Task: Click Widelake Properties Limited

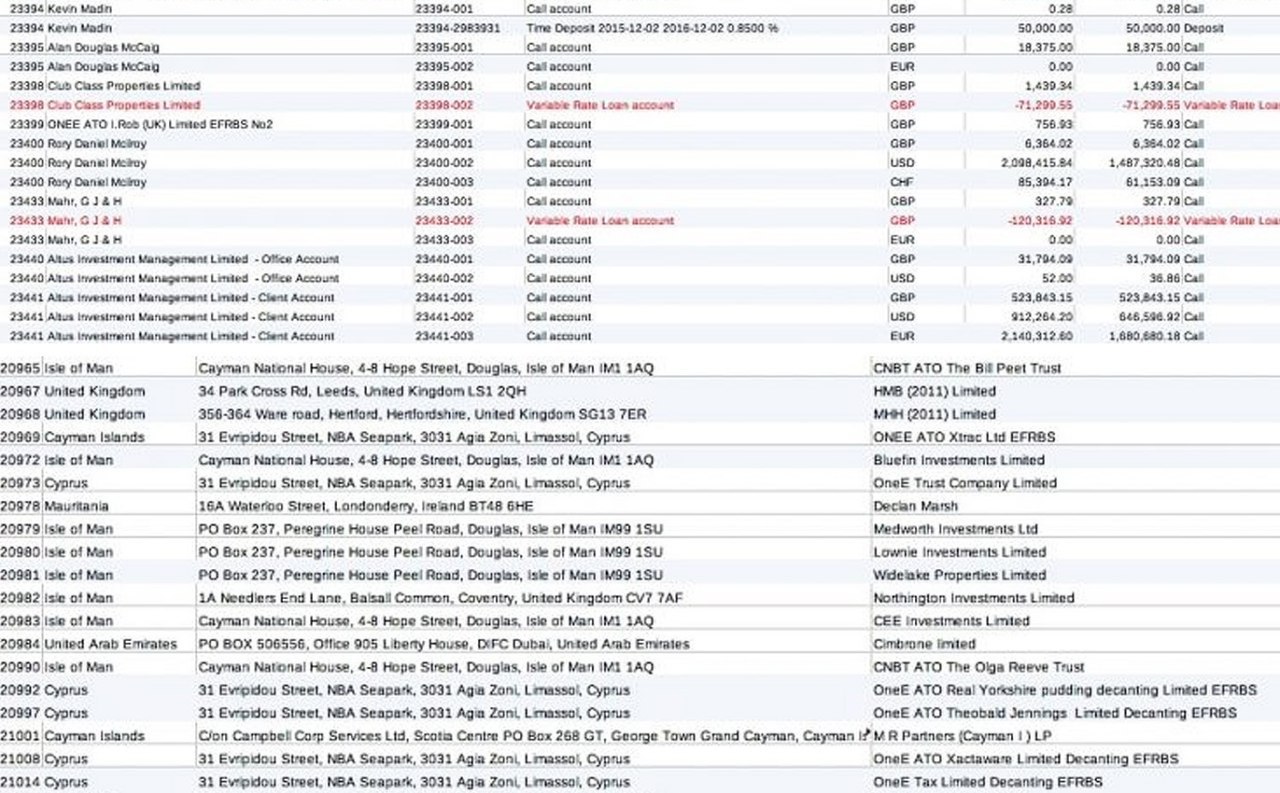Action: pos(959,575)
